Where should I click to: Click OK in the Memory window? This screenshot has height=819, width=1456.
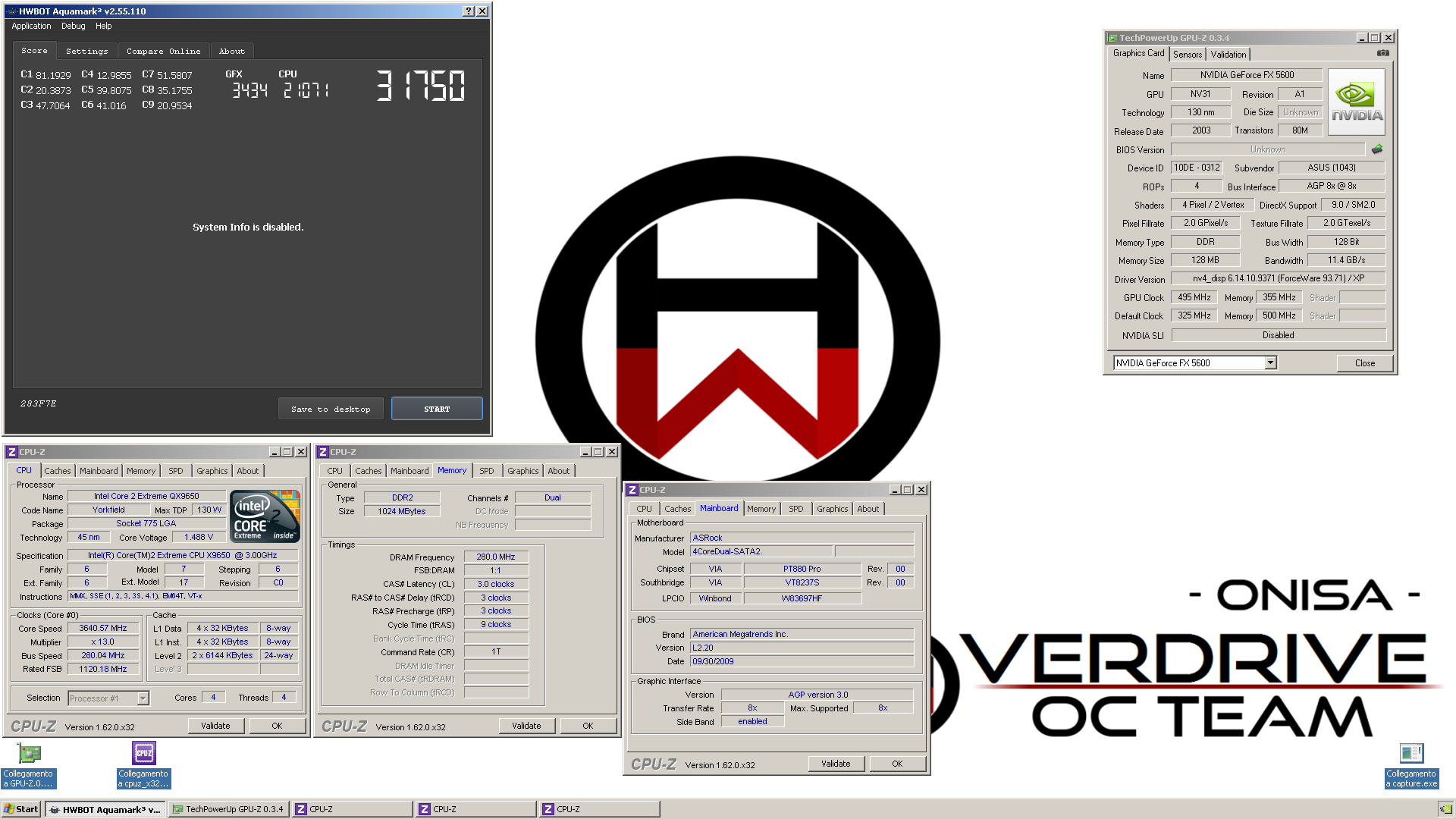tap(588, 726)
